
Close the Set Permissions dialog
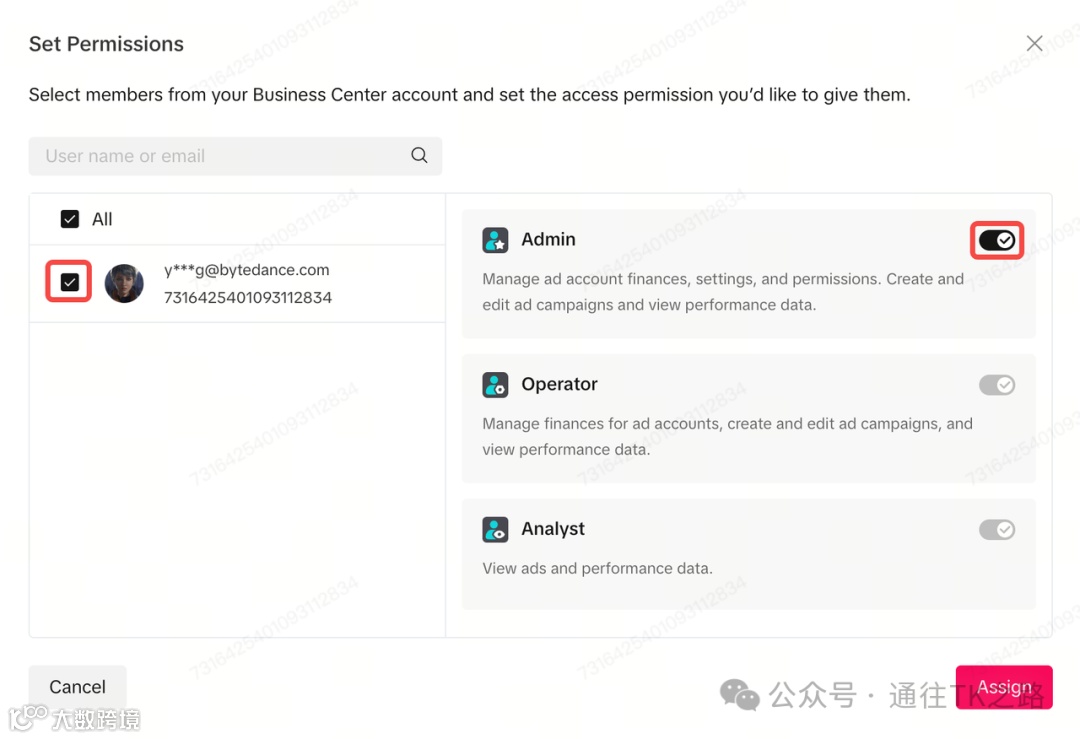point(1034,43)
